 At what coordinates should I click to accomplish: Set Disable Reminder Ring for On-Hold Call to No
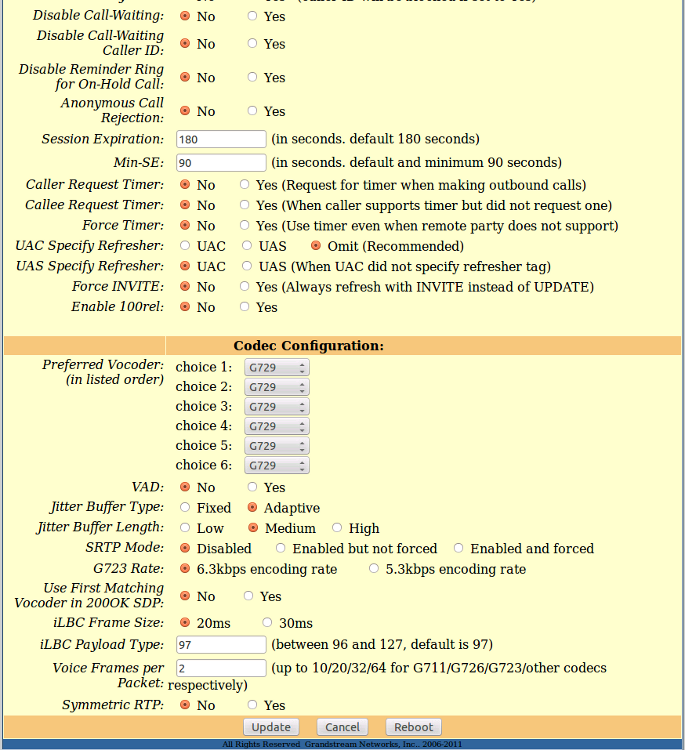click(x=185, y=77)
